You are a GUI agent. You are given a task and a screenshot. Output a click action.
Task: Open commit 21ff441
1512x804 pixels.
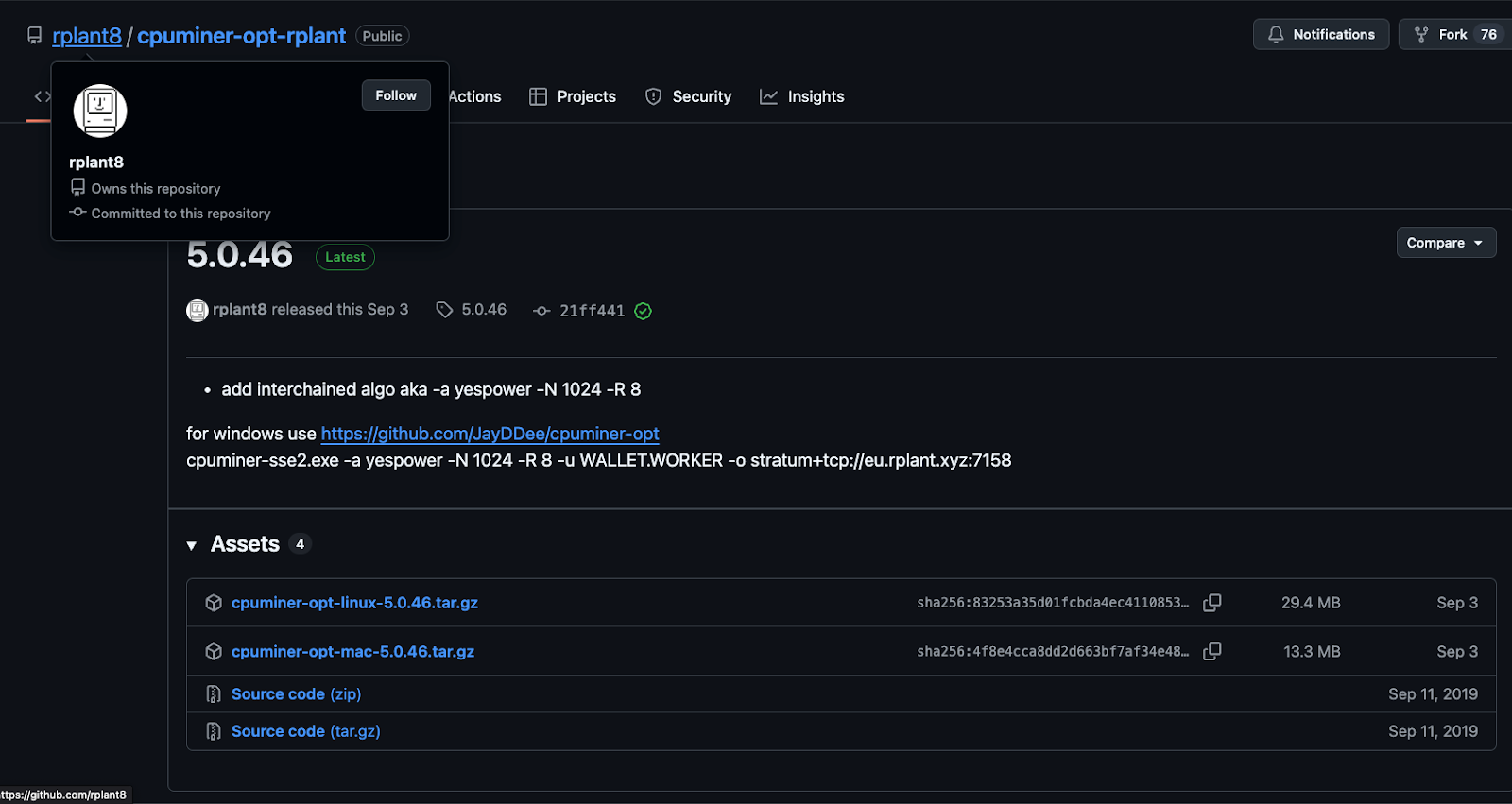pos(592,311)
